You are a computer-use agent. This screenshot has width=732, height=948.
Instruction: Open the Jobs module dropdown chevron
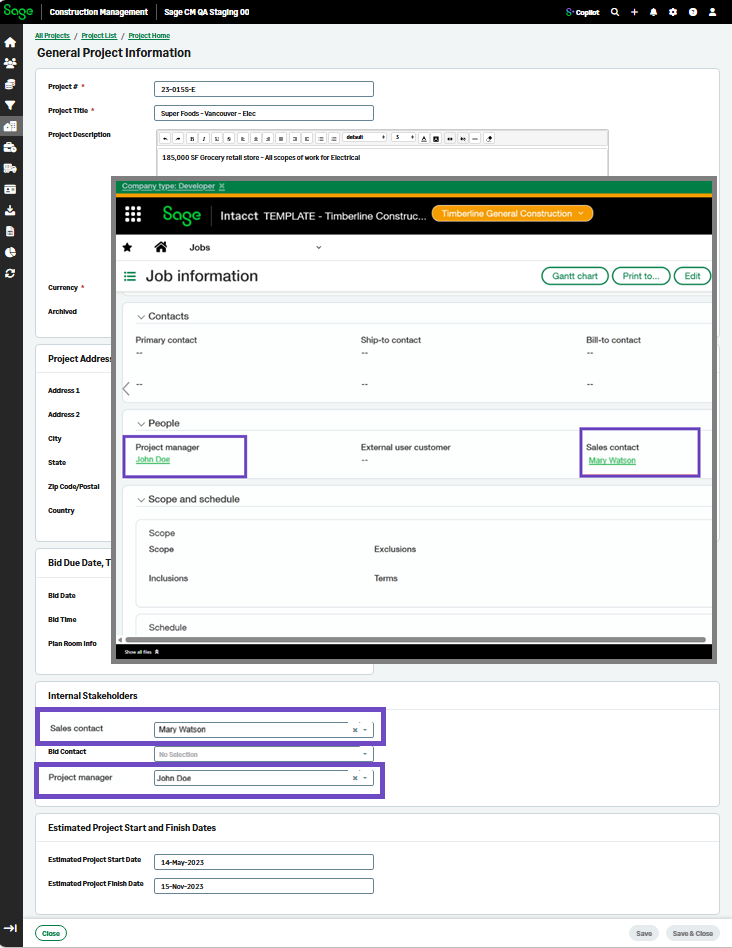tap(319, 247)
